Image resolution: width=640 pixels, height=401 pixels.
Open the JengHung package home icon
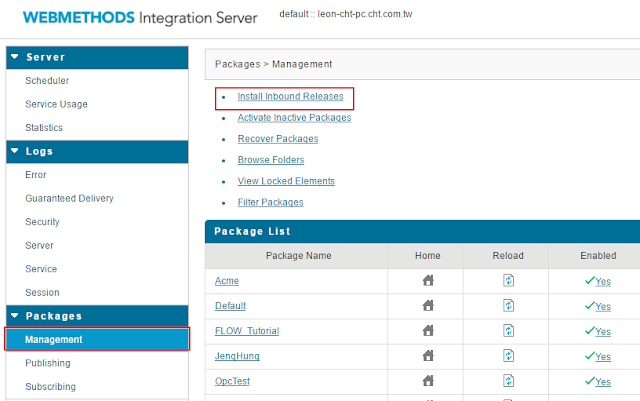tap(428, 356)
